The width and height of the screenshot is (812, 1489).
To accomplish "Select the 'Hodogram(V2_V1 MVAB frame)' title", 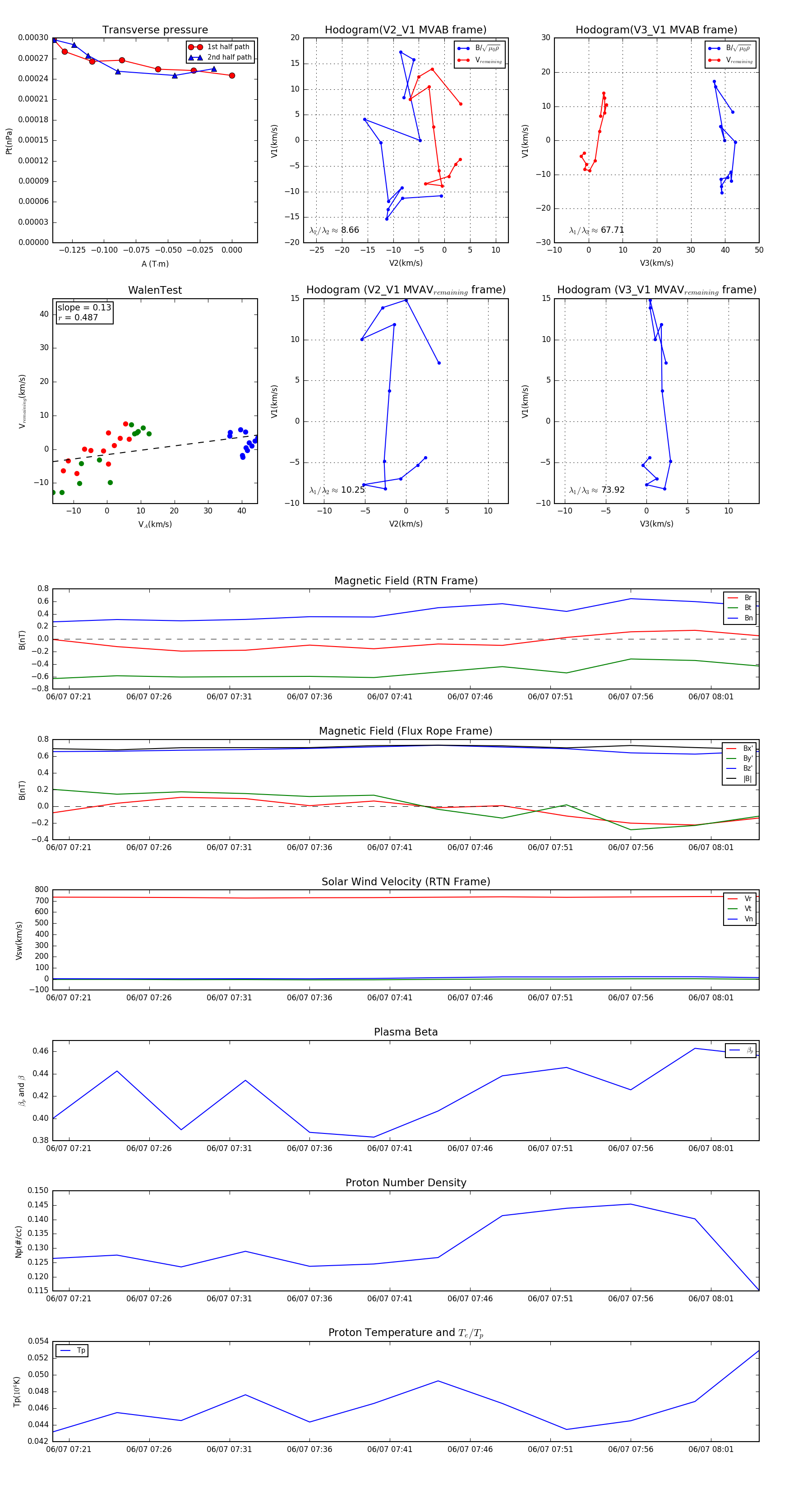I will (406, 29).
